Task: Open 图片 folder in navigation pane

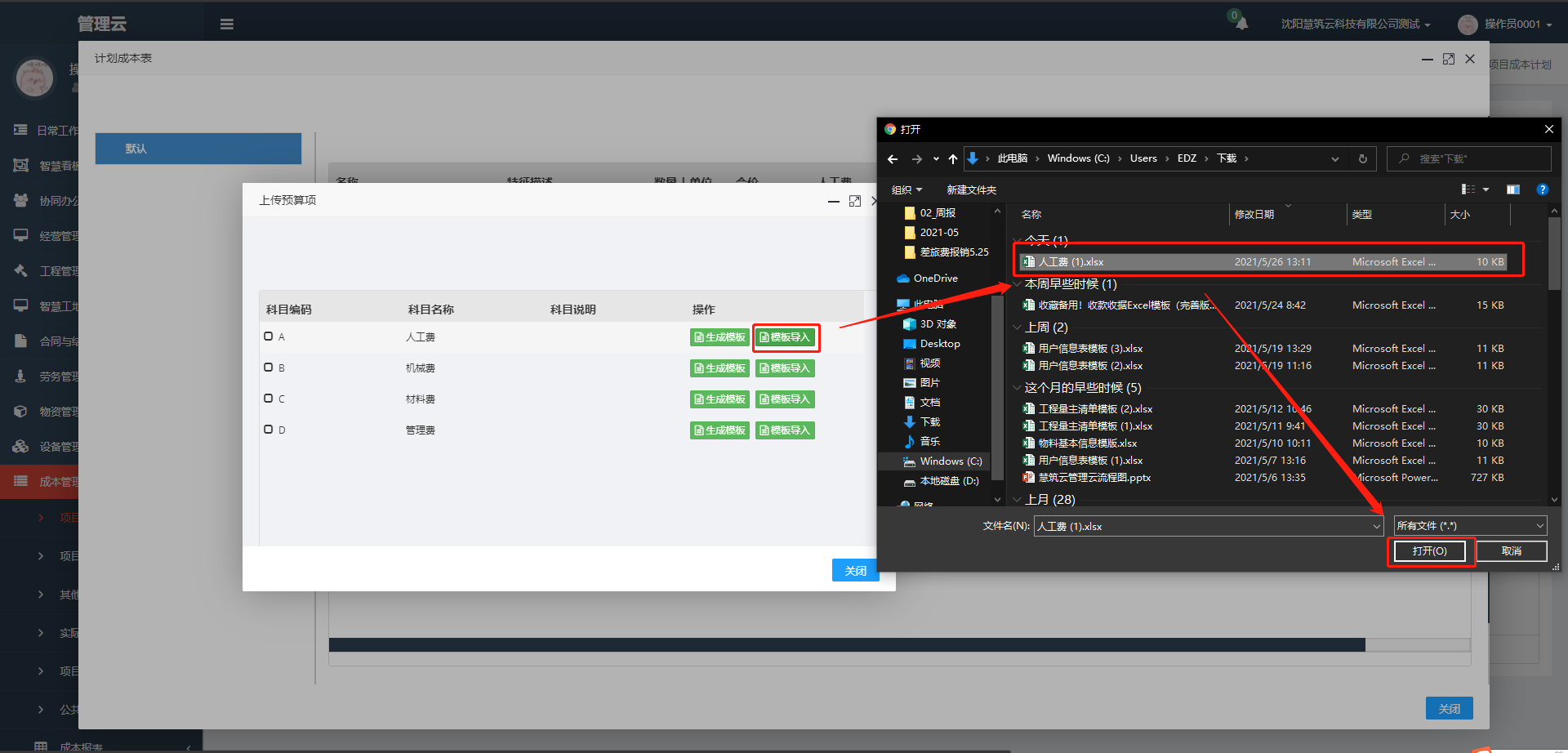Action: (x=922, y=383)
